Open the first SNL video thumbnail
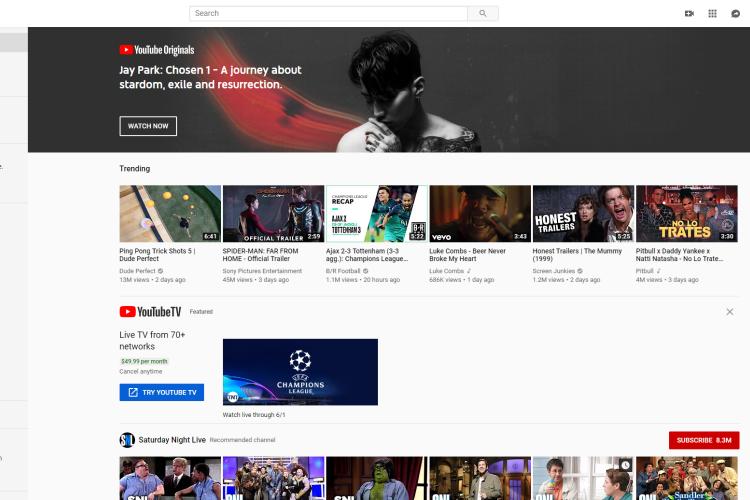Viewport: 750px width, 500px height. [170, 478]
